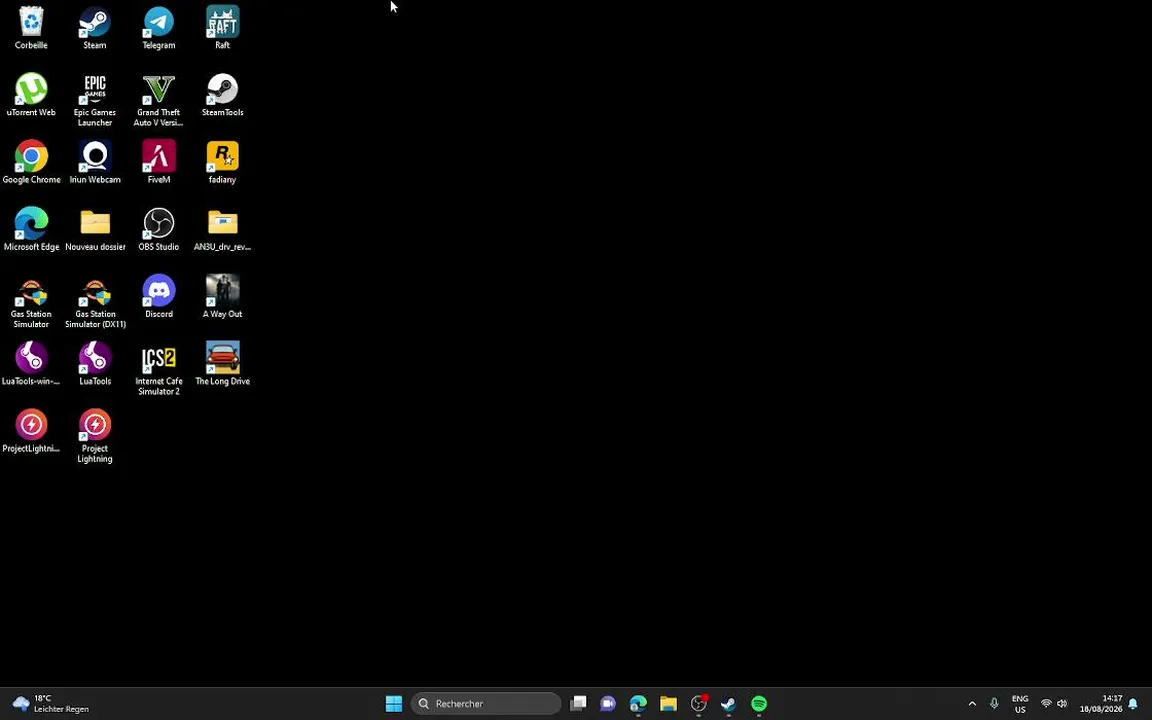Open the purple video chat taskbar icon
The height and width of the screenshot is (720, 1152).
(x=608, y=704)
